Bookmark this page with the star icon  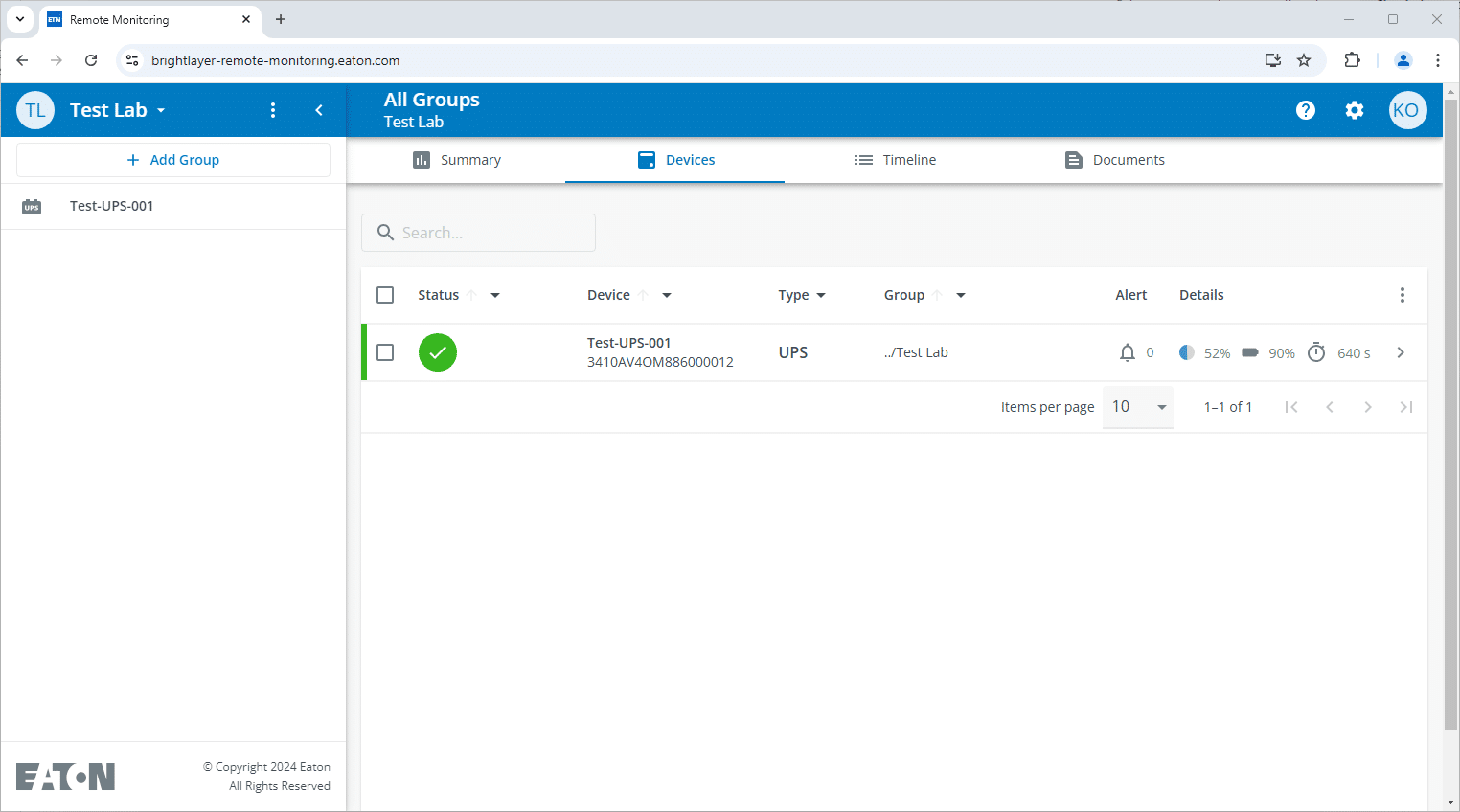click(1304, 60)
